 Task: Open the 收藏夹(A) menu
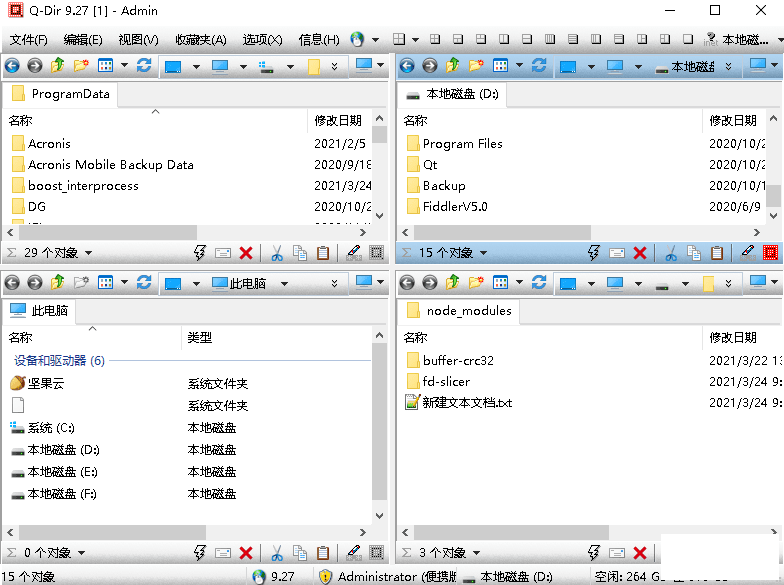click(x=201, y=40)
